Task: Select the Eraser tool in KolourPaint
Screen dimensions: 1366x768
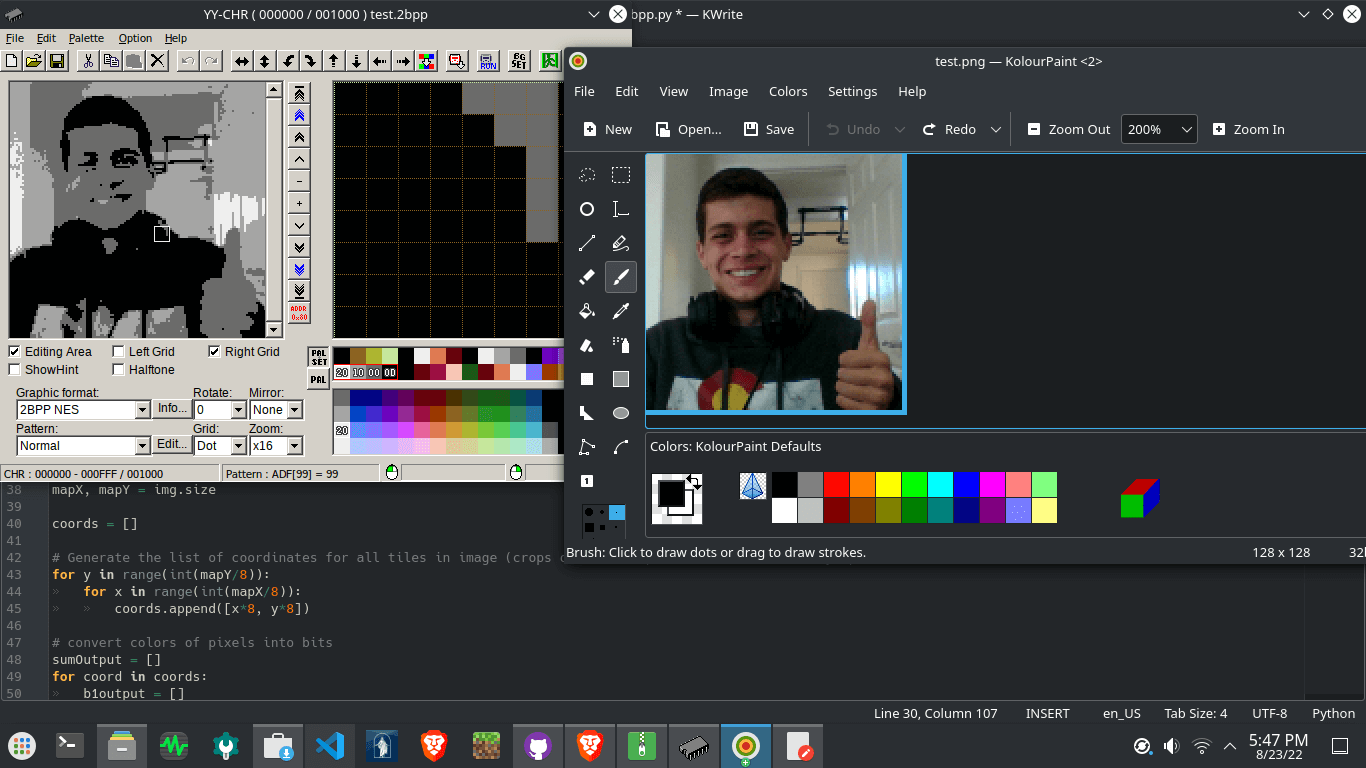Action: click(x=587, y=277)
